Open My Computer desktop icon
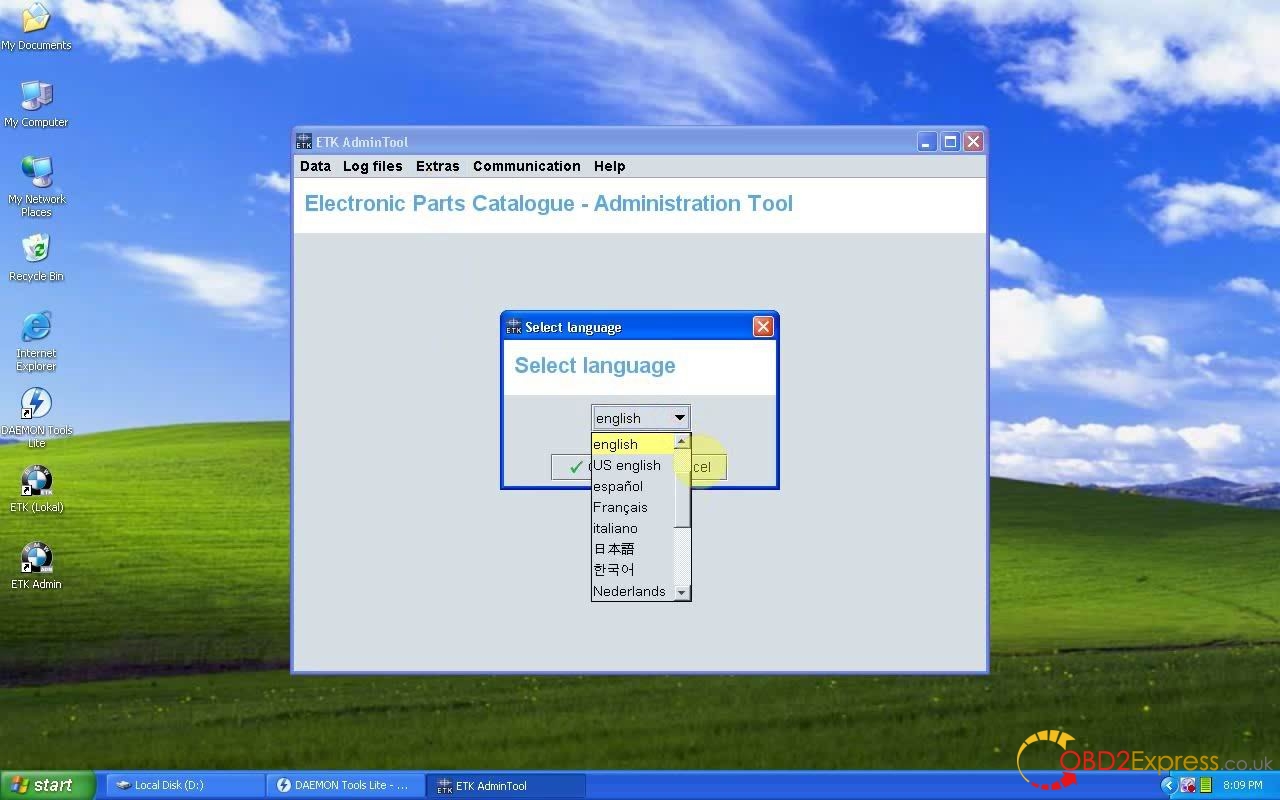1280x800 pixels. click(36, 97)
